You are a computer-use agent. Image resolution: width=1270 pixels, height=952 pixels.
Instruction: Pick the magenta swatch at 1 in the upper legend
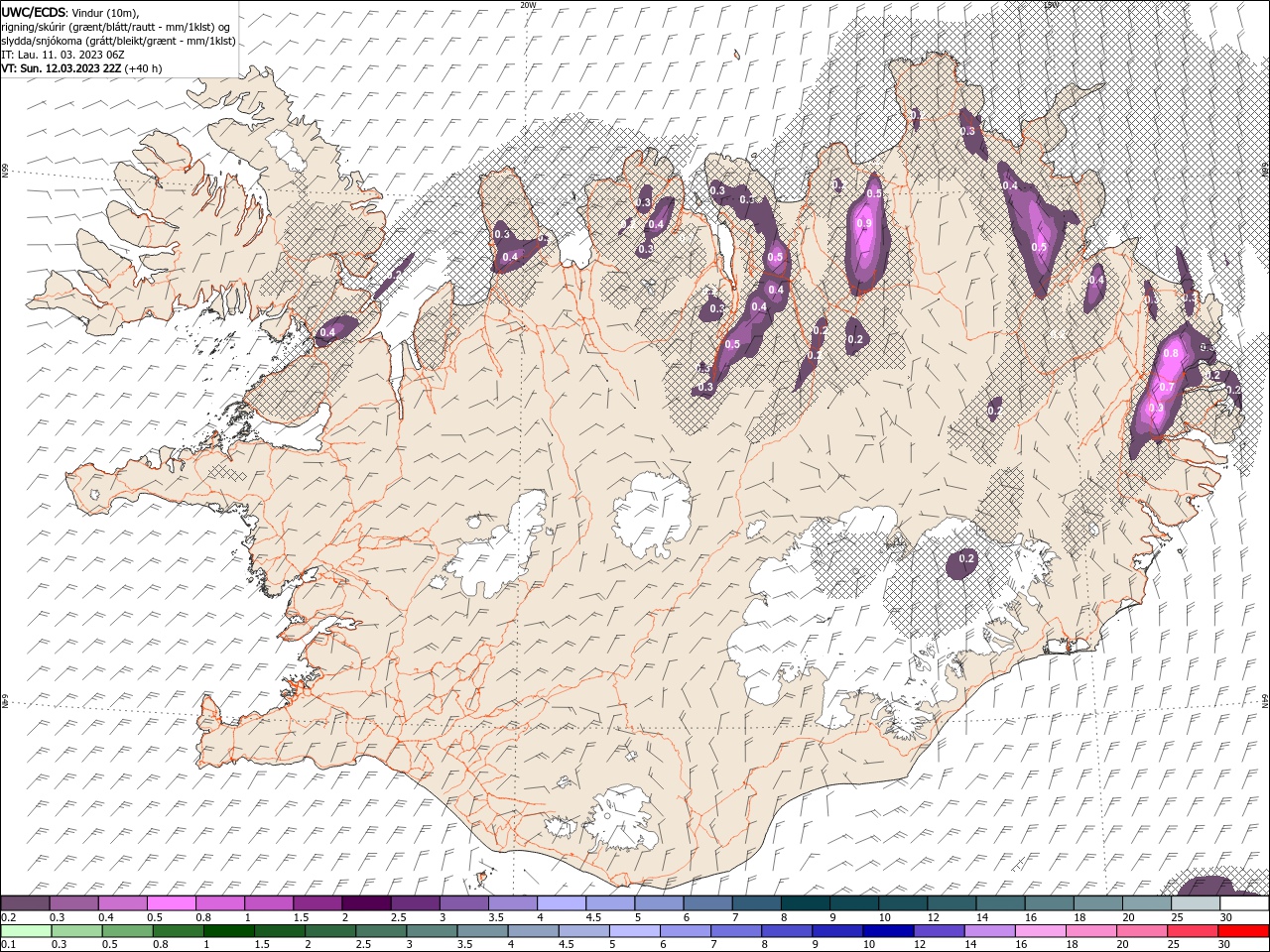269,903
